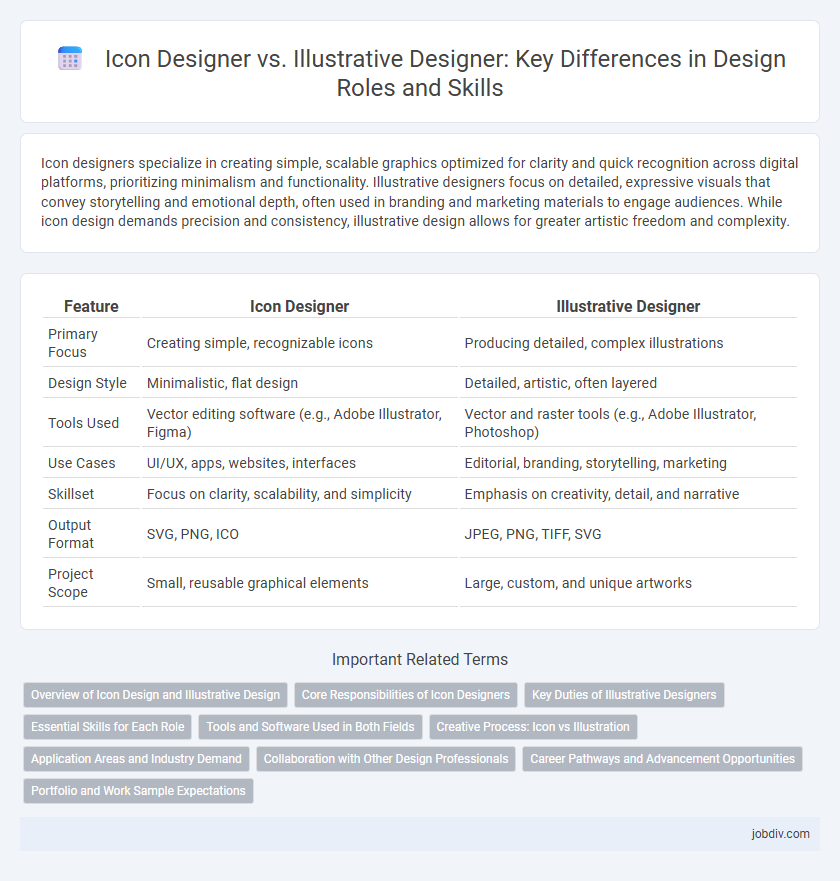Click 'Large, custom, and unique artworks' cell
The image size is (840, 881).
click(628, 583)
